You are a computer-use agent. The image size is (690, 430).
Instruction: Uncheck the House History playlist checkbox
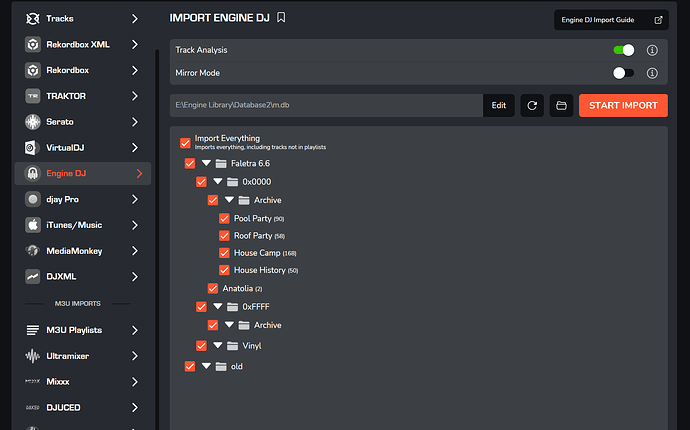[x=224, y=270]
